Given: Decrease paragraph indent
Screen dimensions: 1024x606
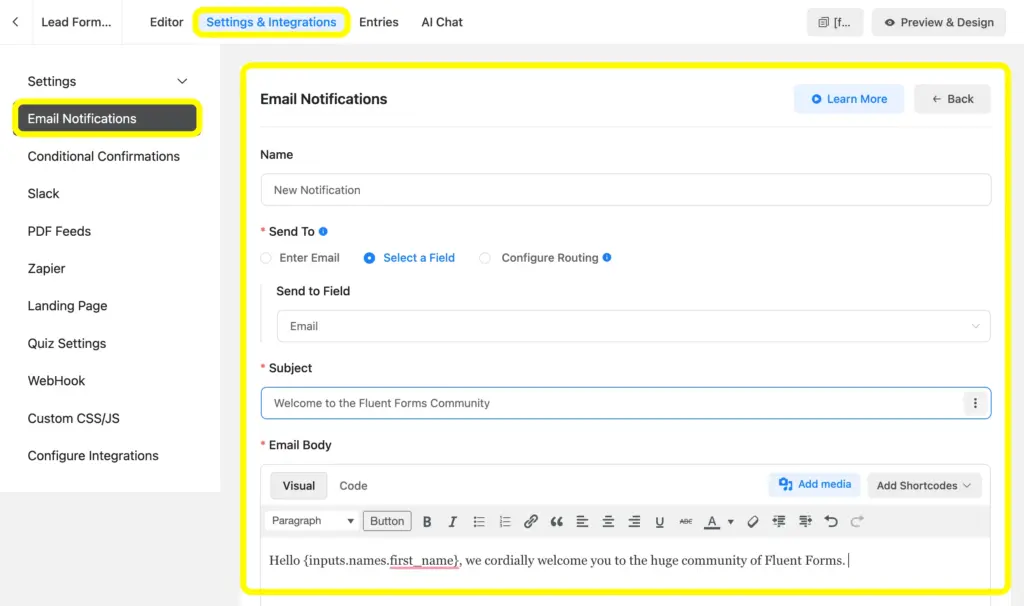Looking at the screenshot, I should (x=778, y=521).
